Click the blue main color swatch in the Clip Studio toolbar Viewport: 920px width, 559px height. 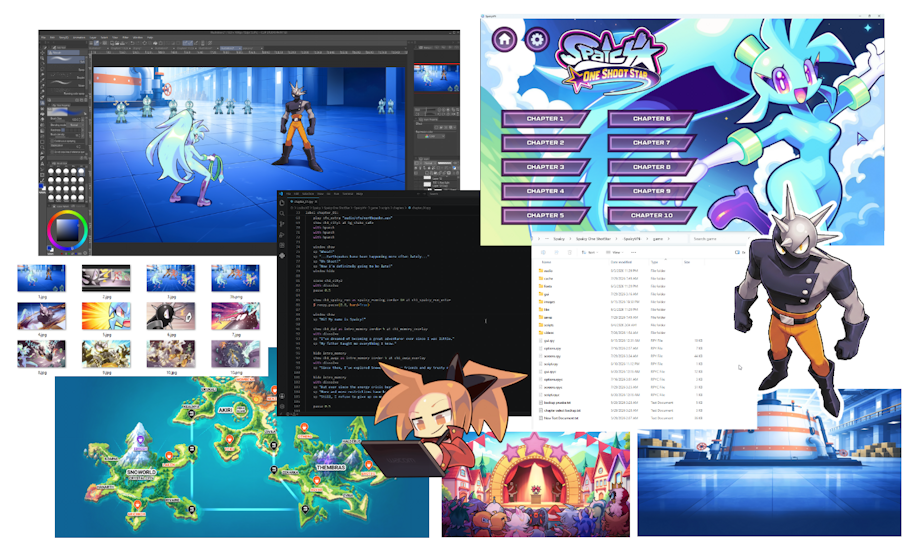[40, 186]
